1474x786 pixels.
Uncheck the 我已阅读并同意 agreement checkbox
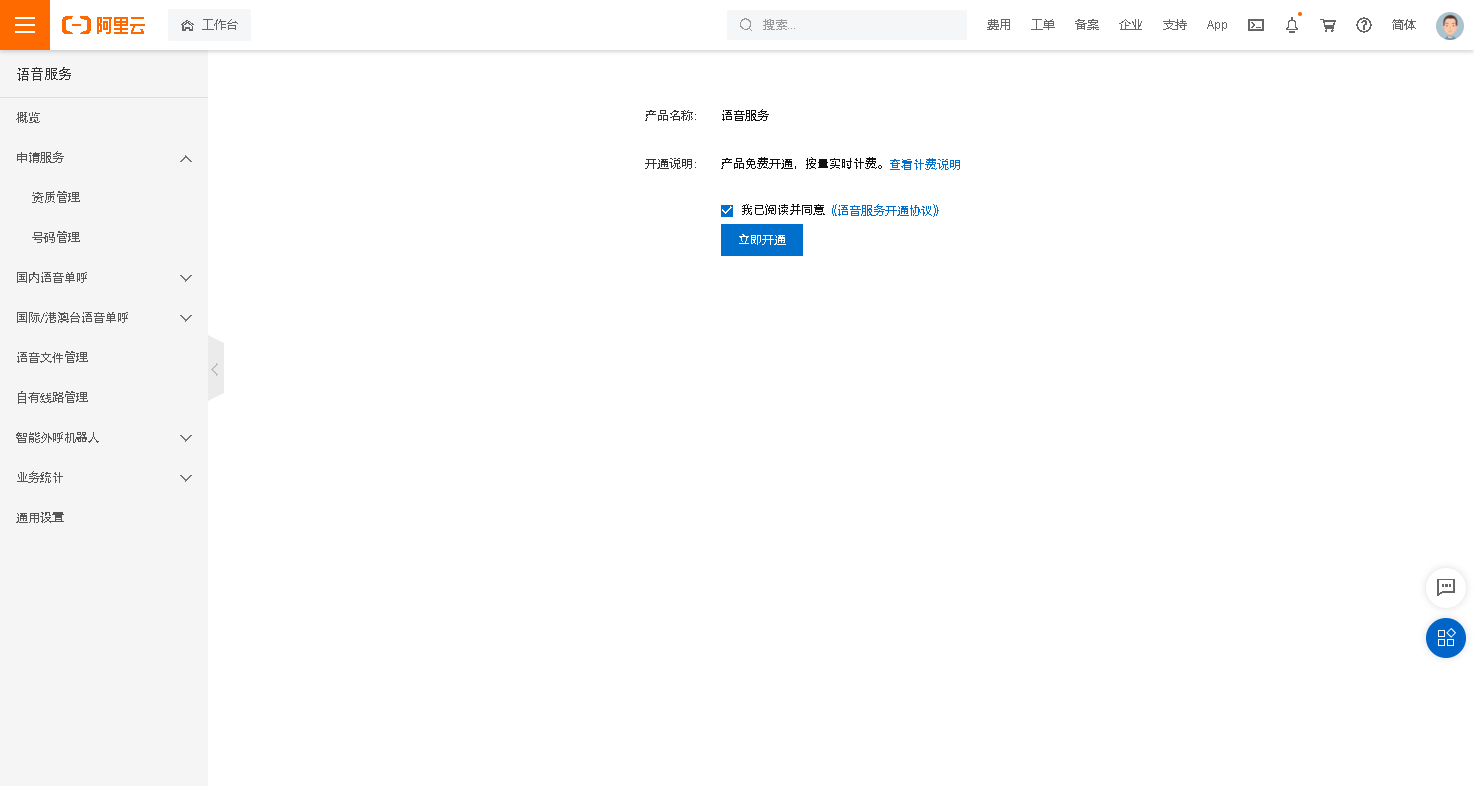point(727,211)
